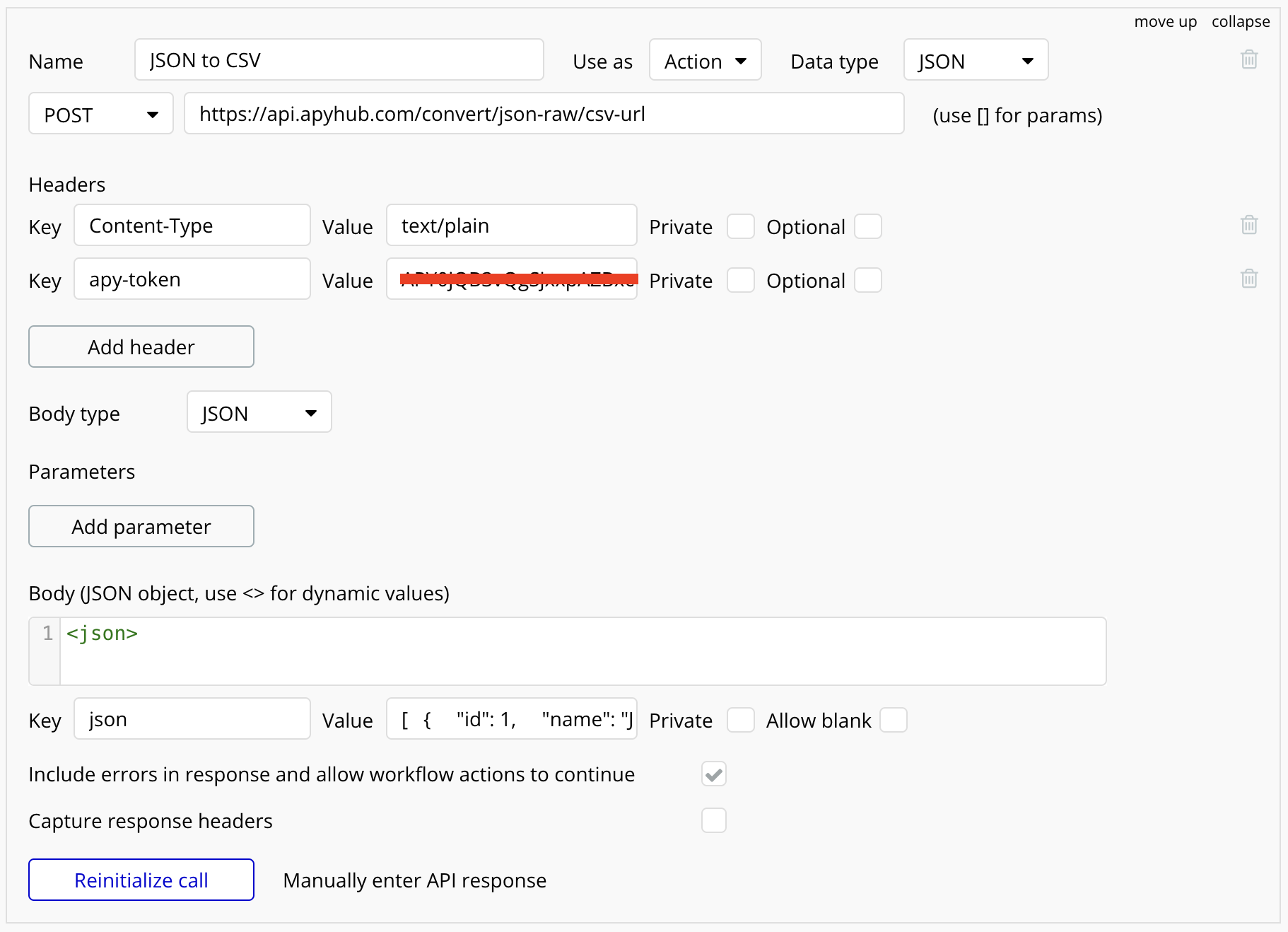Edit the json parameter value field
Viewport: 1288px width, 932px height.
pyautogui.click(x=512, y=719)
